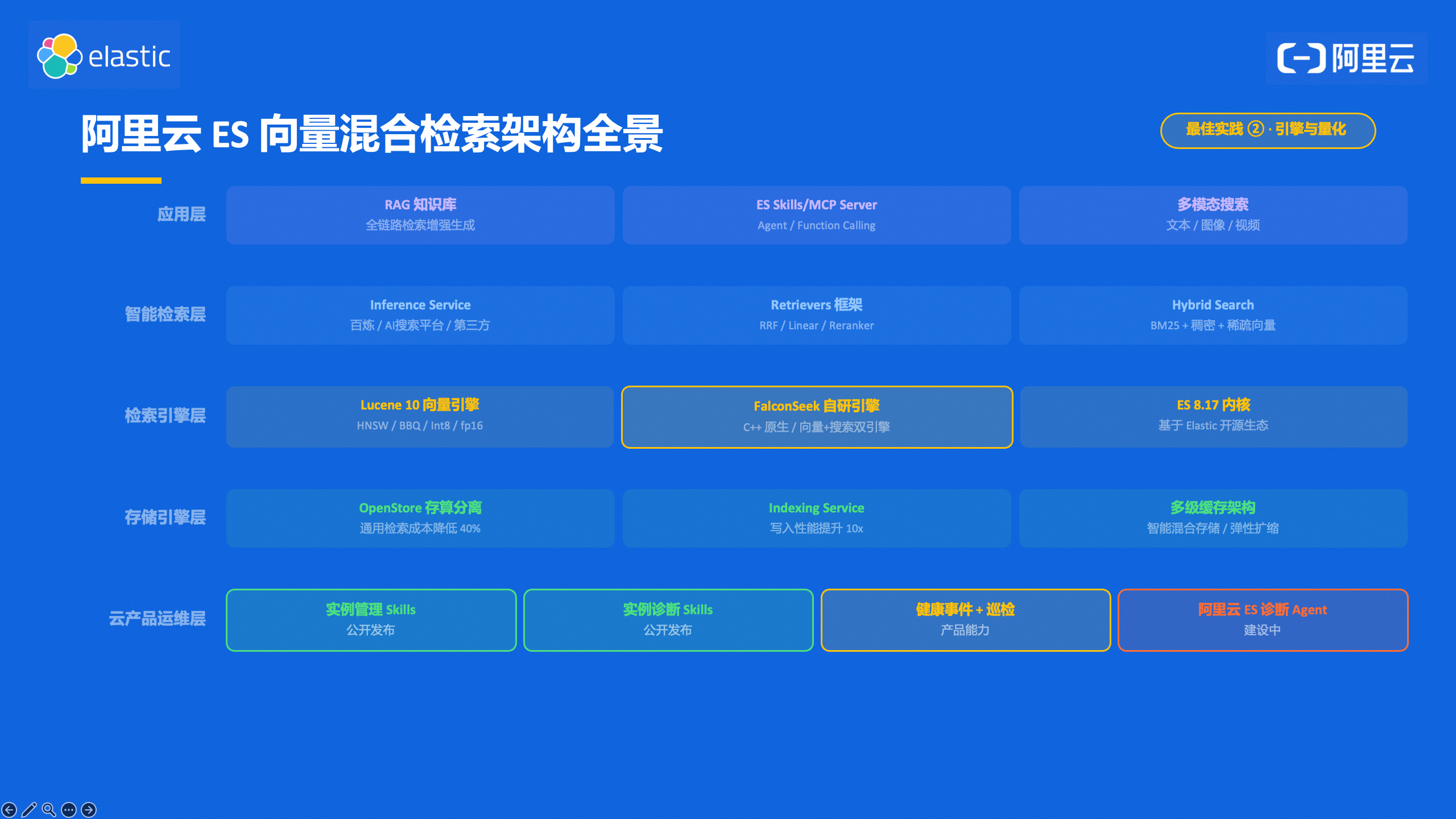Click the text Agent / Function Calling

(817, 226)
